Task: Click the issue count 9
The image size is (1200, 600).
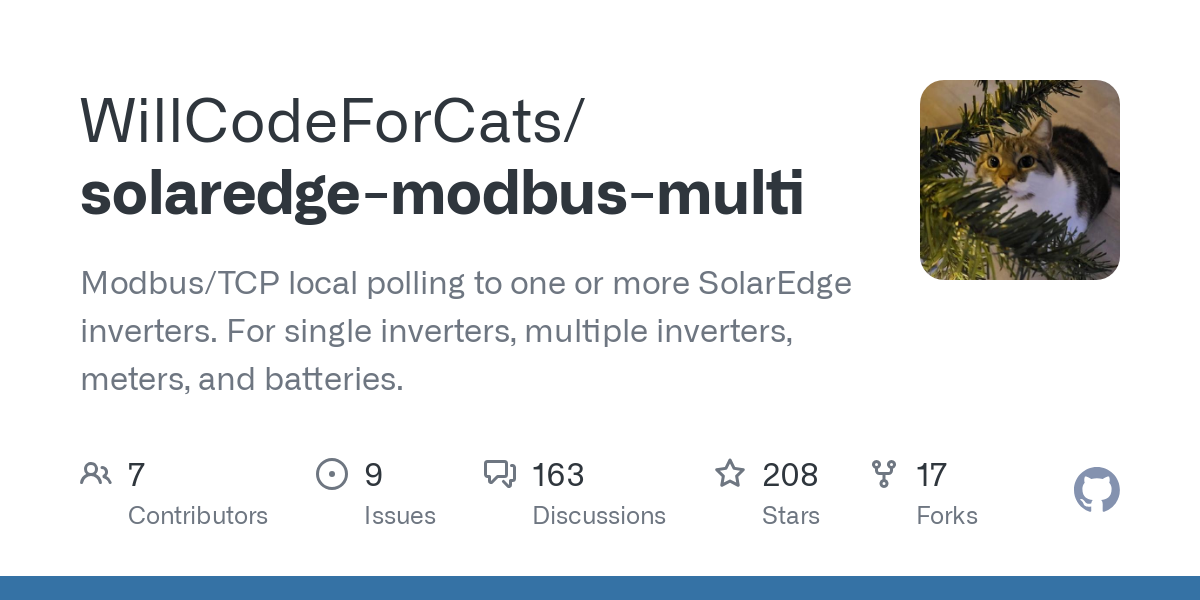Action: pos(373,475)
